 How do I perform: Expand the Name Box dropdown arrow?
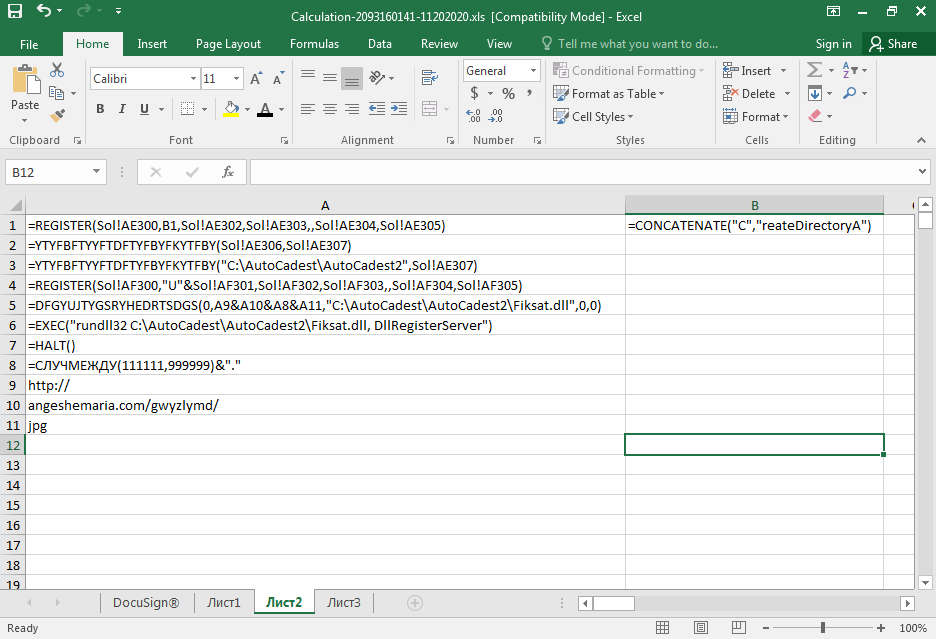coord(96,172)
